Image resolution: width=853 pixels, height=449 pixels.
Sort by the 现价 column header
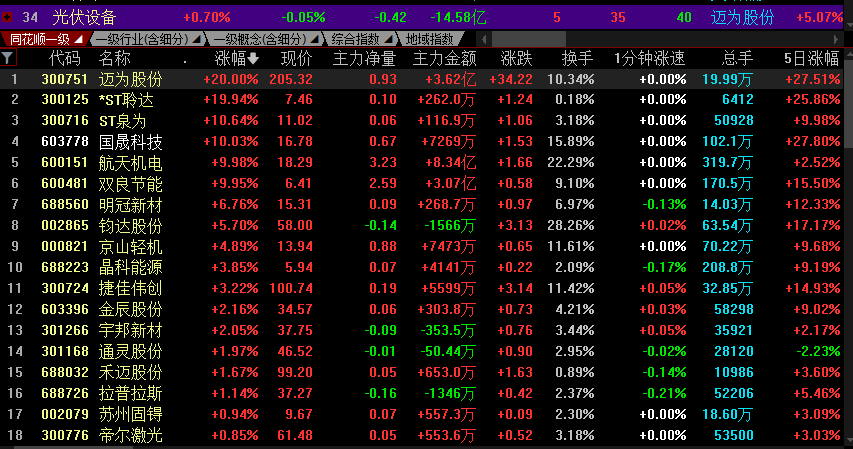(296, 59)
